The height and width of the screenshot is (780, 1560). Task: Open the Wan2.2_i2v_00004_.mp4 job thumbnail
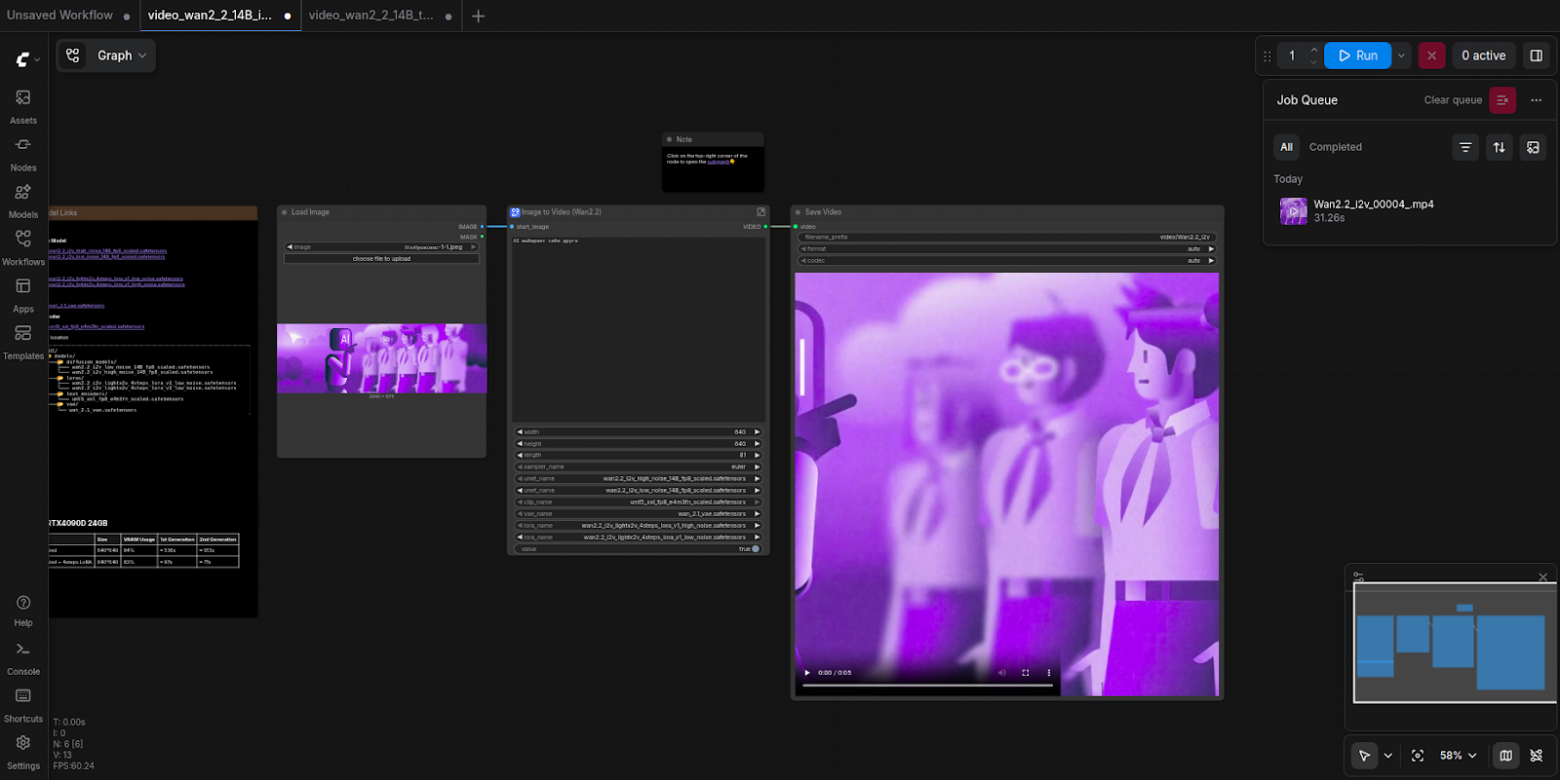pos(1293,211)
